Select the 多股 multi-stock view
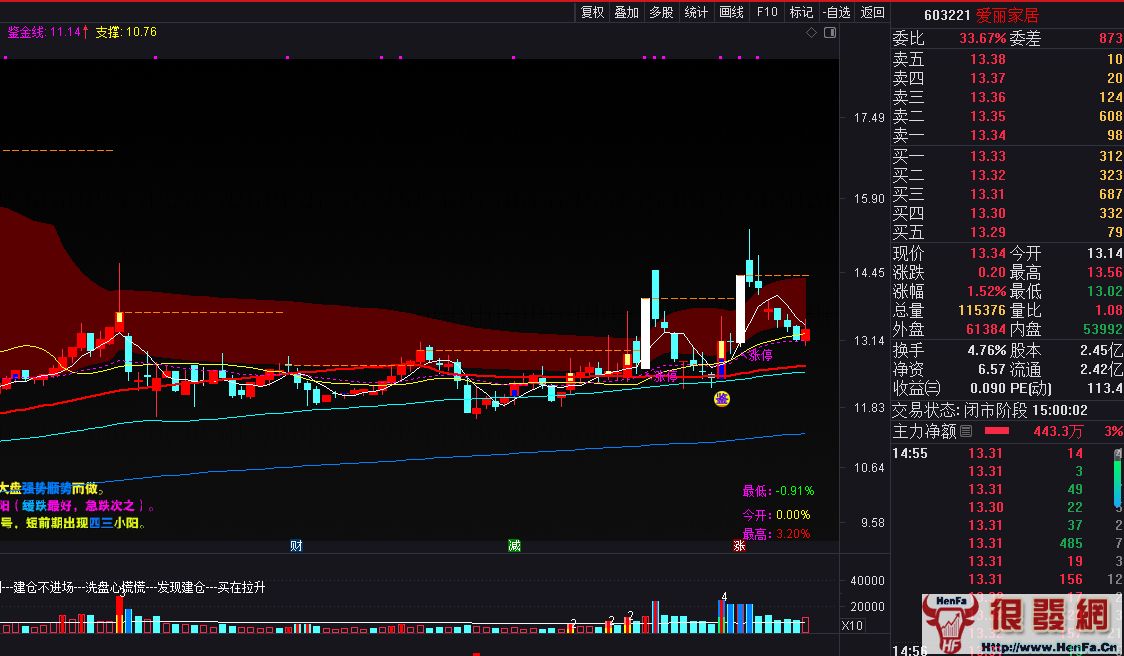 [x=661, y=12]
